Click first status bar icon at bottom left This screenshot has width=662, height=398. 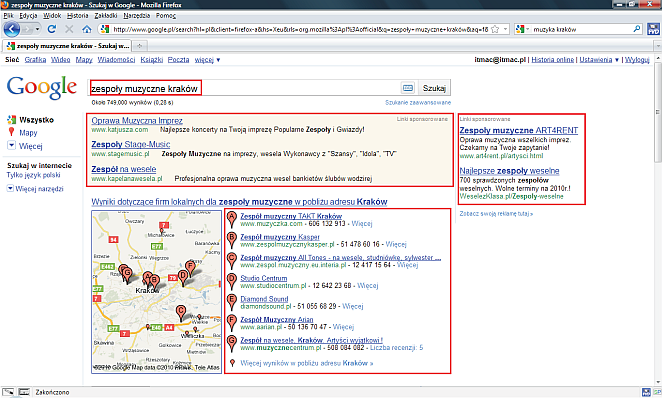point(8,392)
